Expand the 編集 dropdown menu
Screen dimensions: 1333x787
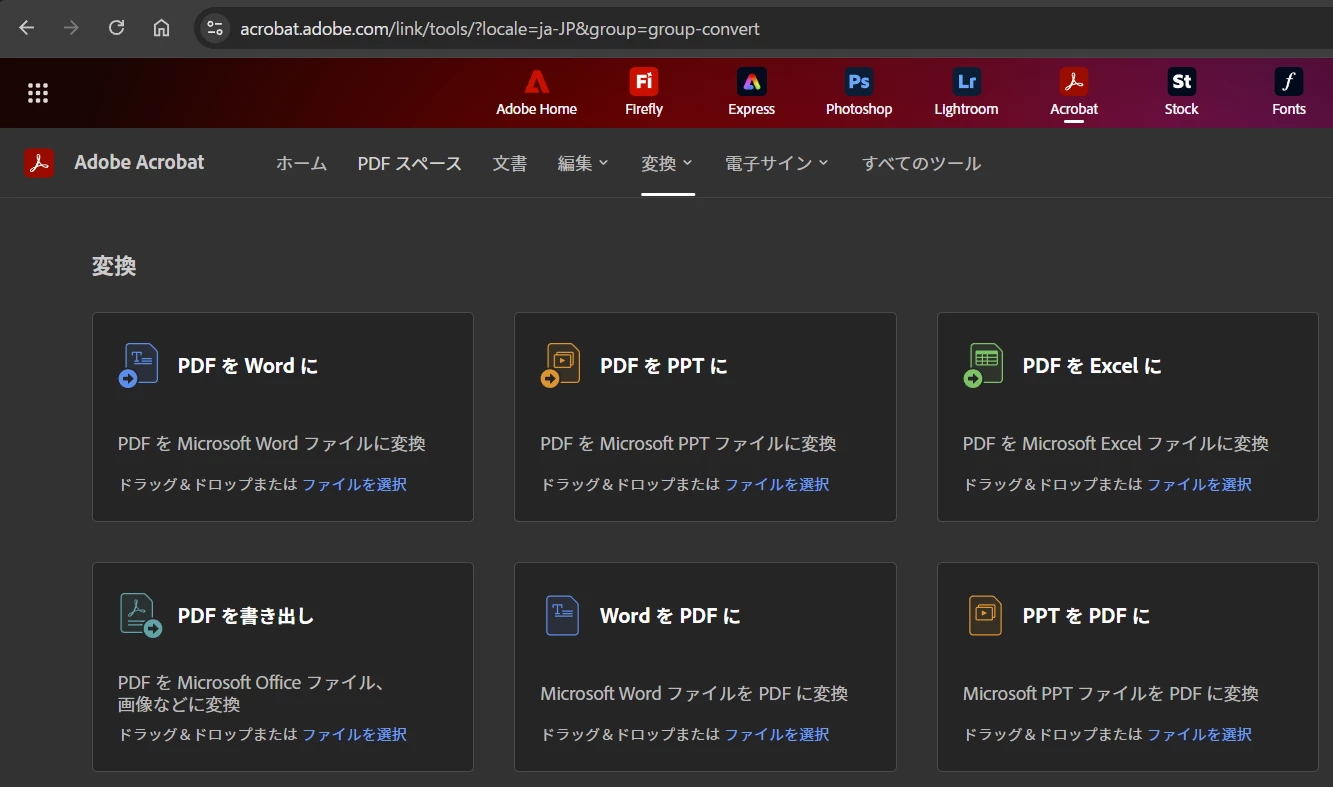583,163
